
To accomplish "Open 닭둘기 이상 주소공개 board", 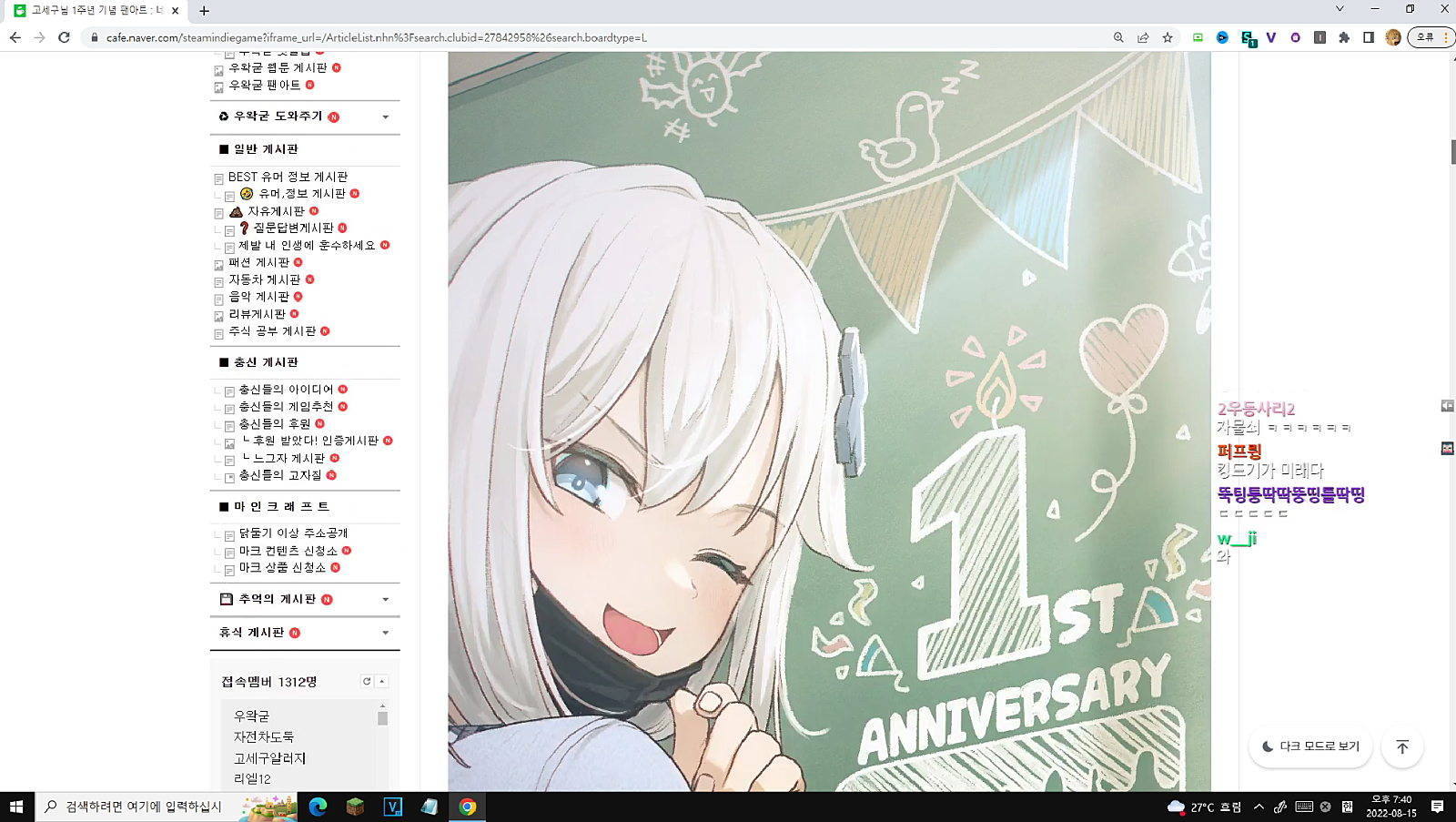I will tap(293, 533).
